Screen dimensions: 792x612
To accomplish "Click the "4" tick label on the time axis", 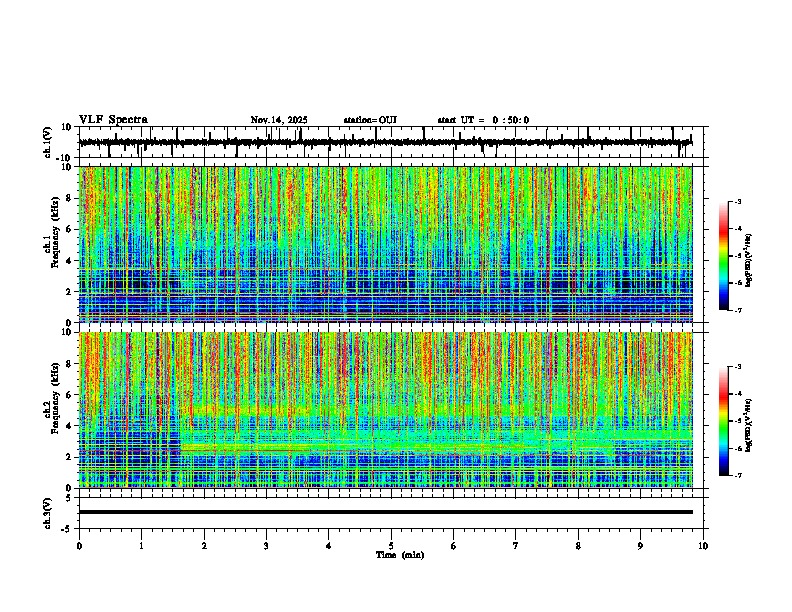I will [328, 546].
